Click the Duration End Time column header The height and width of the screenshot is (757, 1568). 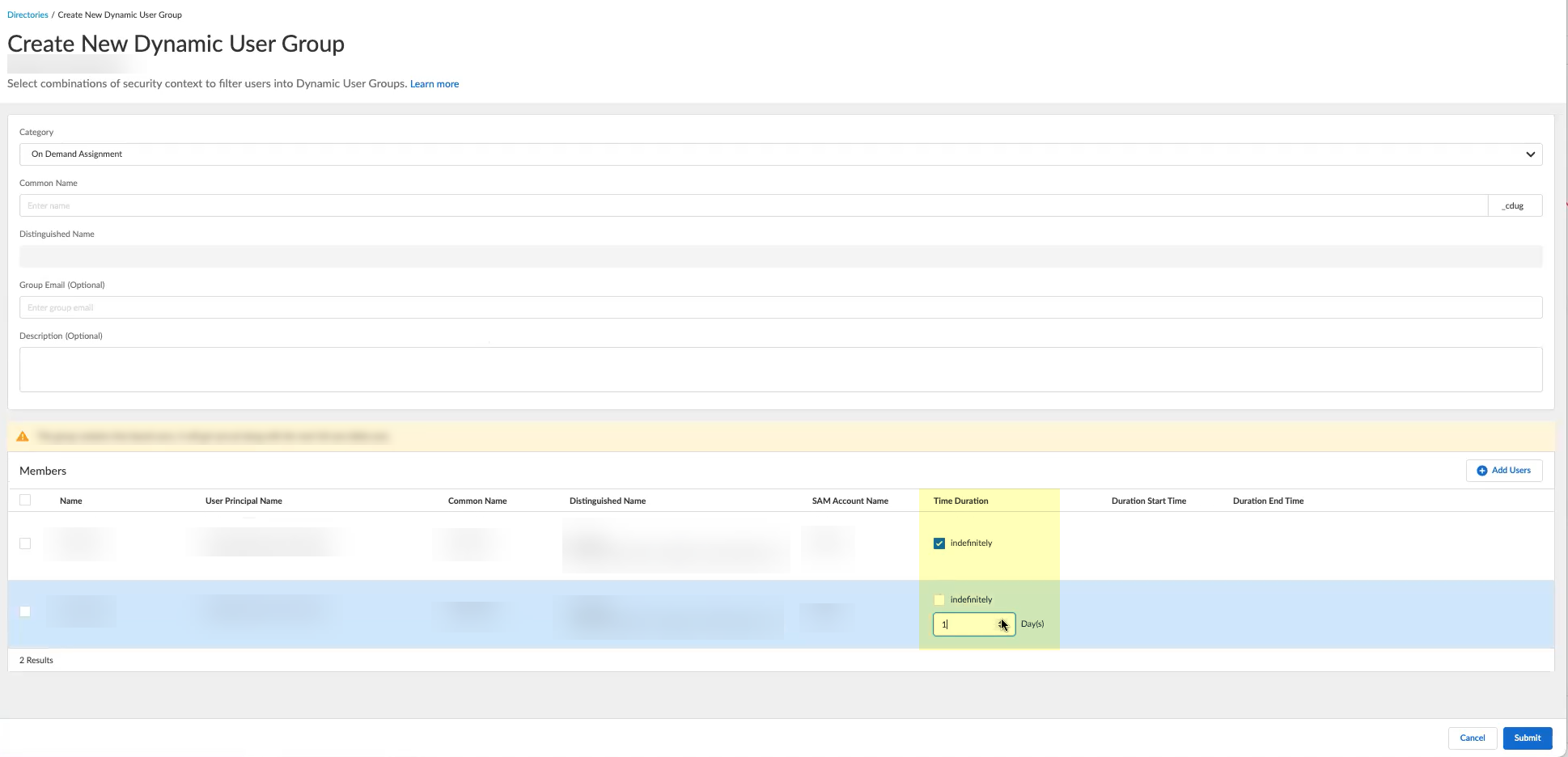[x=1268, y=501]
